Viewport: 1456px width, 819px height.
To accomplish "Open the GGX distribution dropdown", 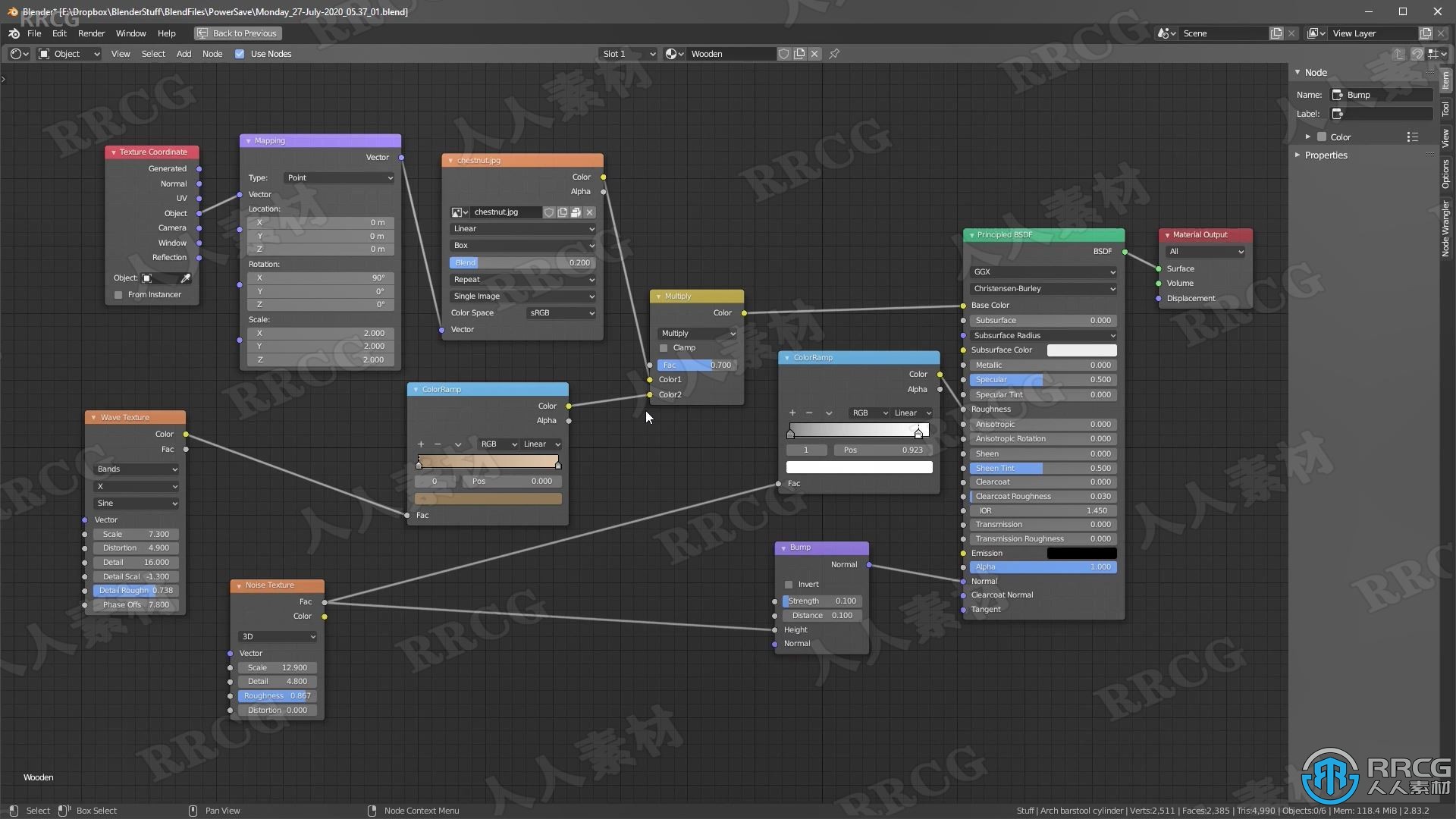I will pos(1043,272).
